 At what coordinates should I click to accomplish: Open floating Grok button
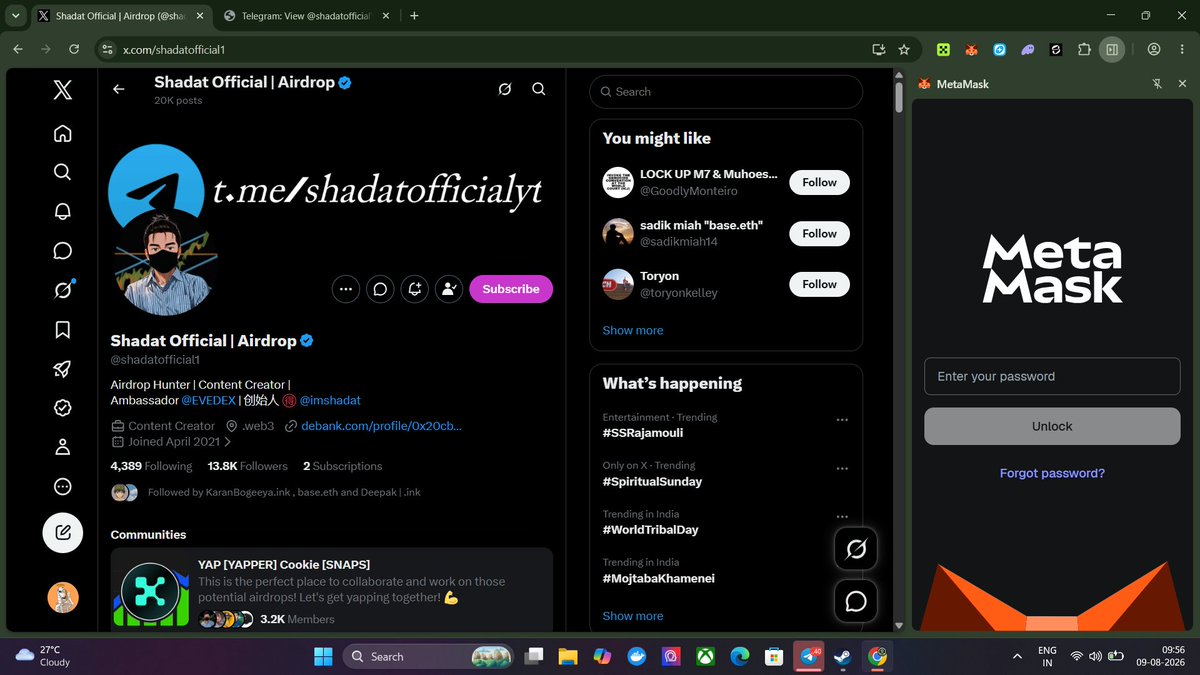point(856,549)
